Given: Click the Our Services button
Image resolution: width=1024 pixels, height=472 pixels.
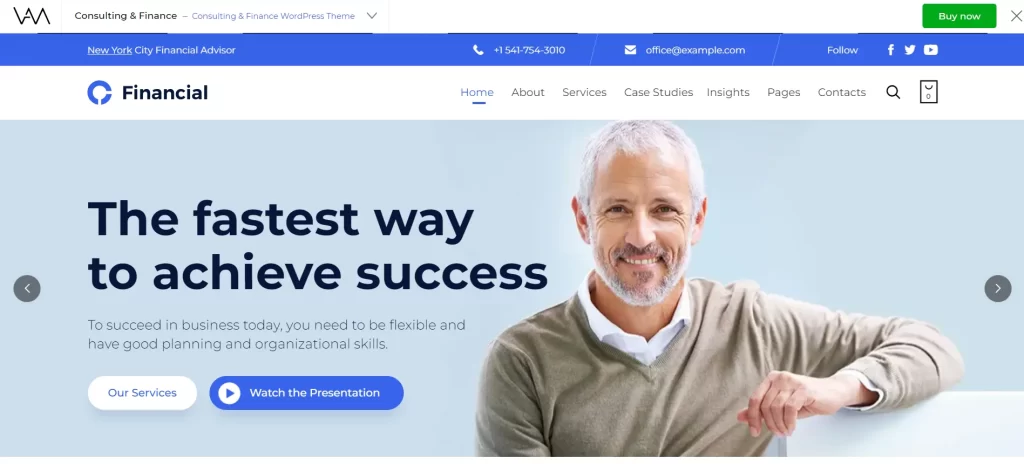Looking at the screenshot, I should 142,392.
